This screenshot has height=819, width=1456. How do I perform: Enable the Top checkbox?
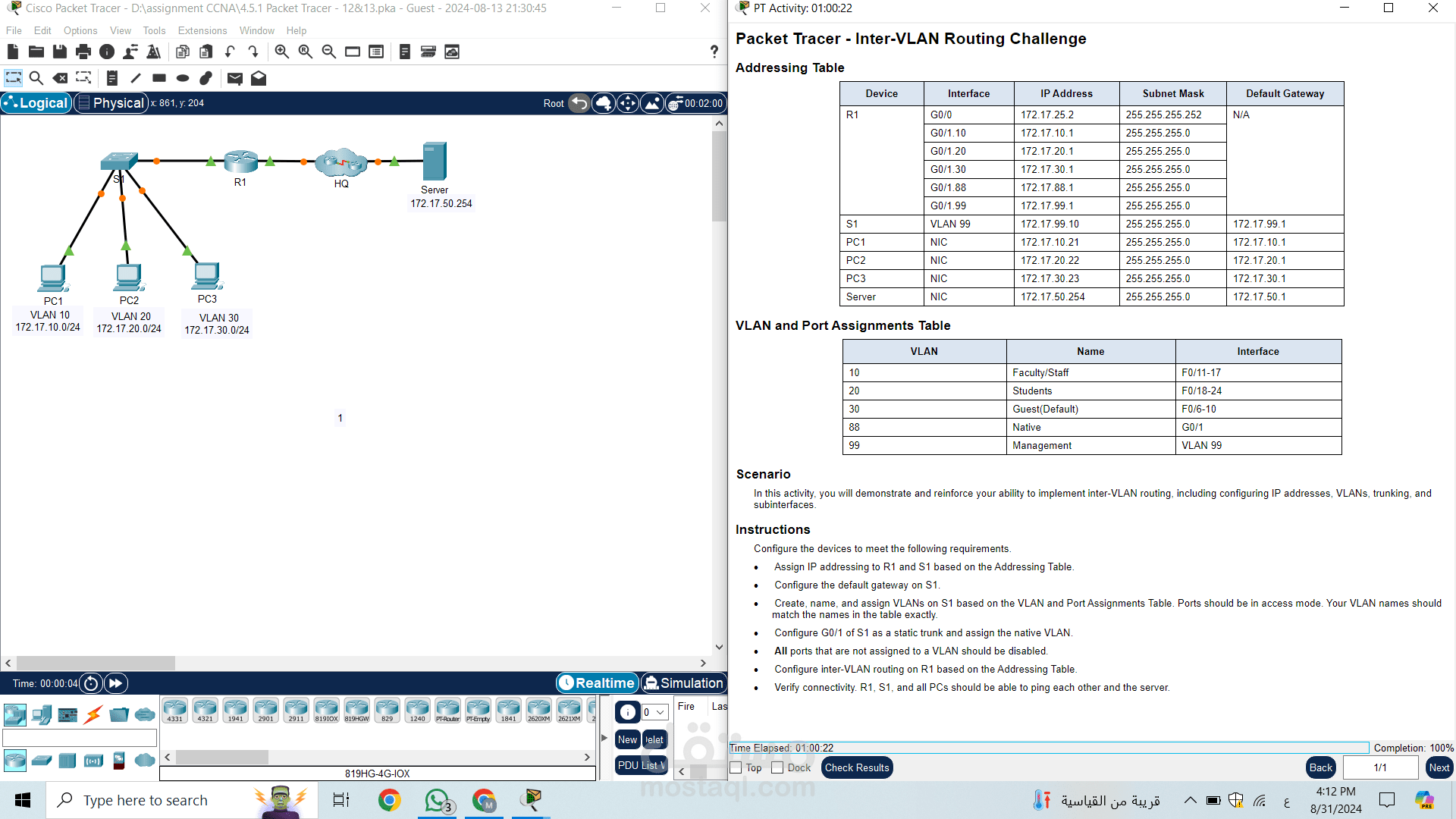click(x=735, y=767)
